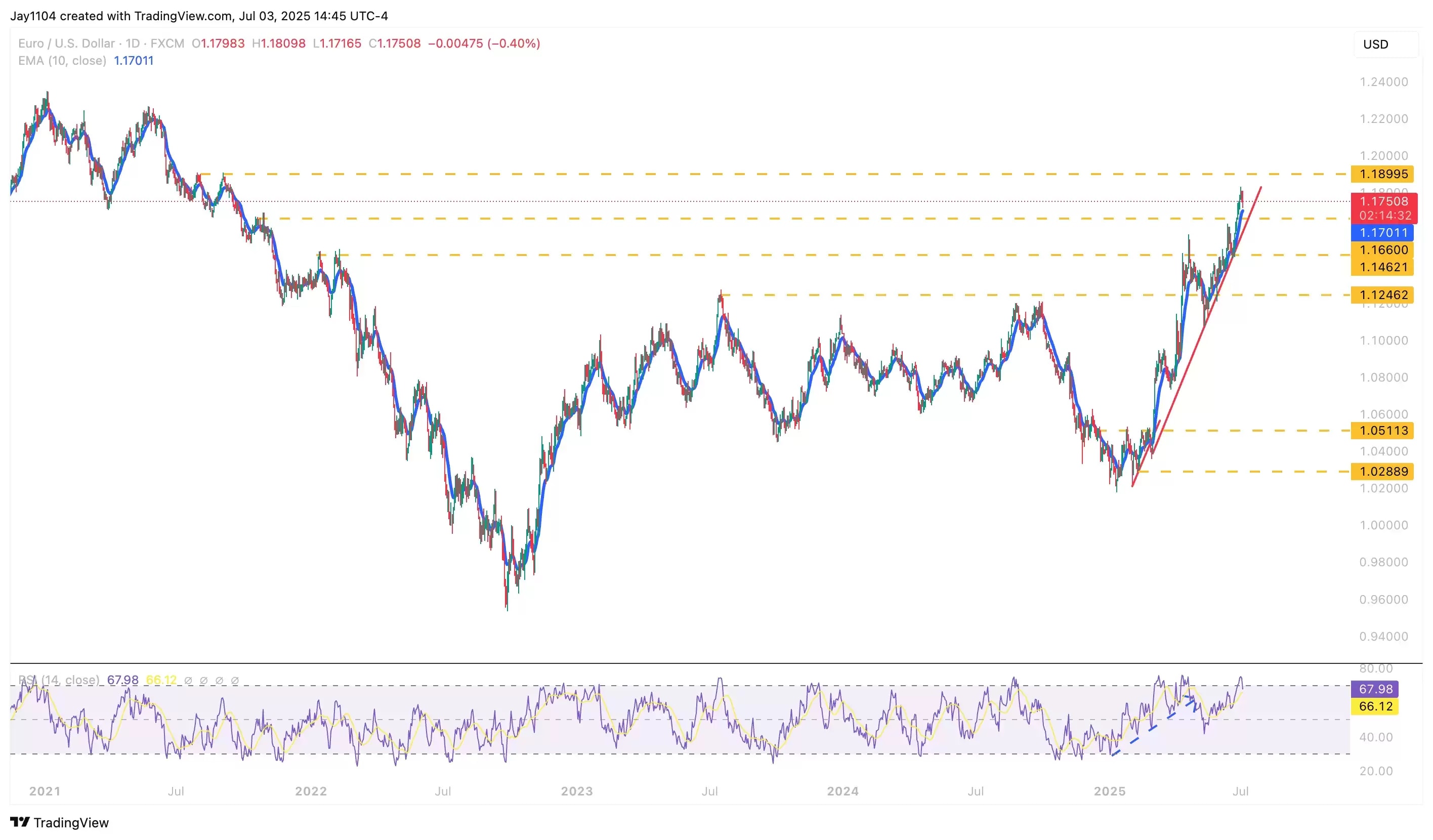This screenshot has width=1433, height=840.
Task: Click the 2023 label on time axis
Action: click(577, 791)
